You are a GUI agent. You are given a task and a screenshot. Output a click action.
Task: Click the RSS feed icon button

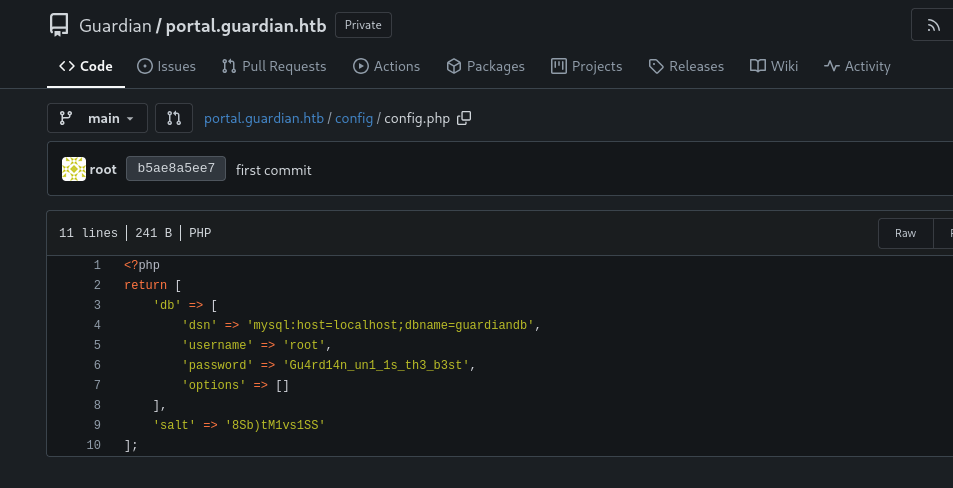pyautogui.click(x=933, y=25)
